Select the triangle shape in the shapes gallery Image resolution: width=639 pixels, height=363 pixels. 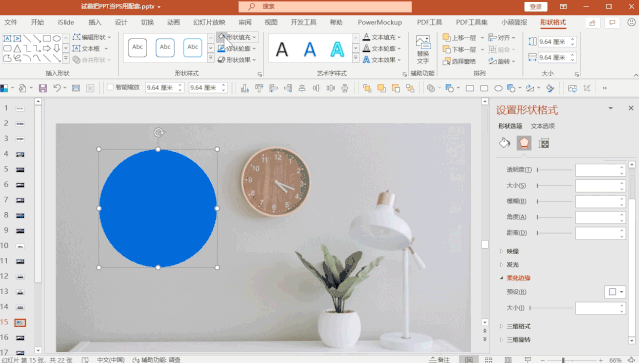pyautogui.click(x=17, y=48)
